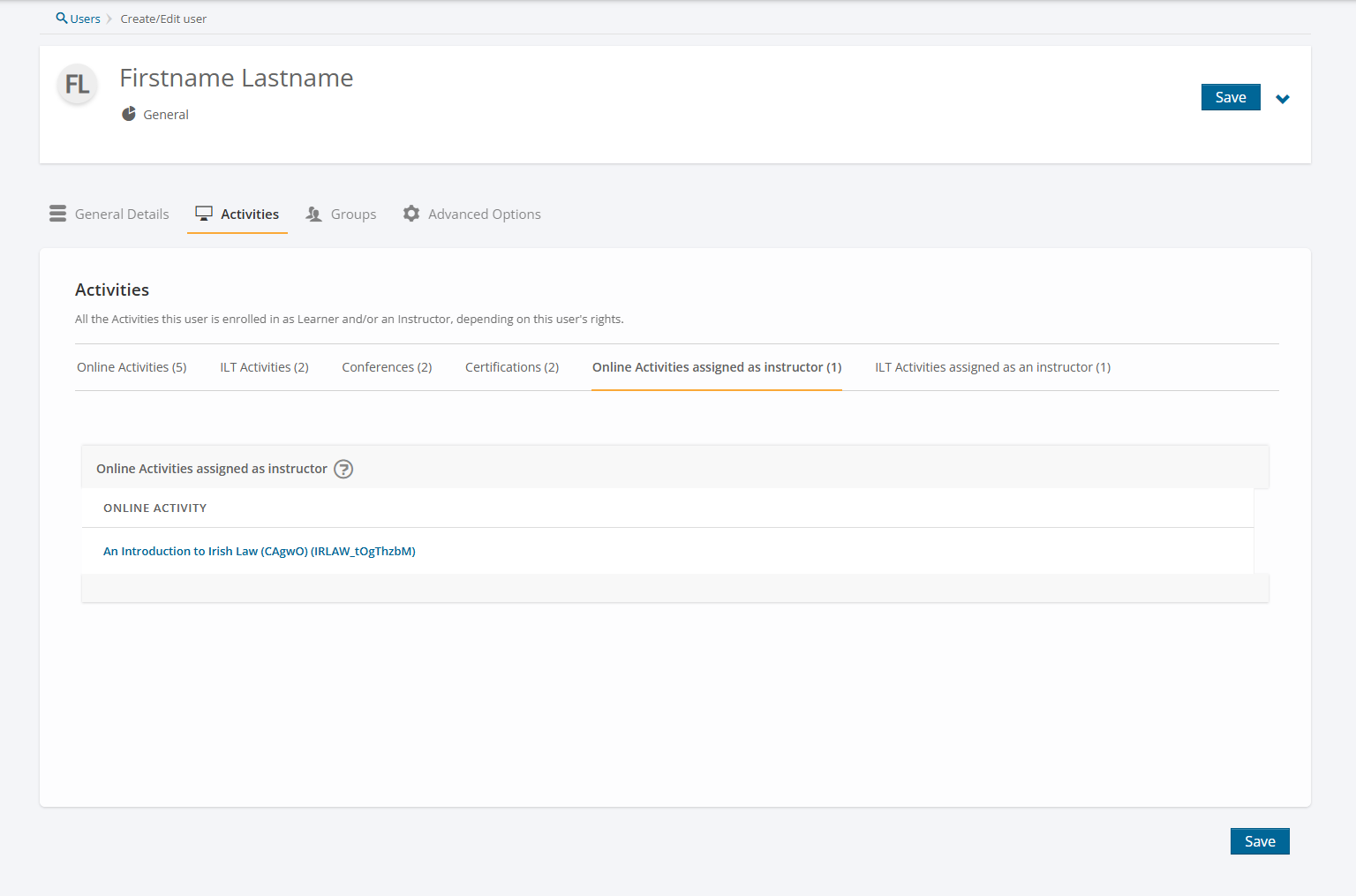Open the ILT Activities (2) sub-tab
The width and height of the screenshot is (1356, 896).
264,367
